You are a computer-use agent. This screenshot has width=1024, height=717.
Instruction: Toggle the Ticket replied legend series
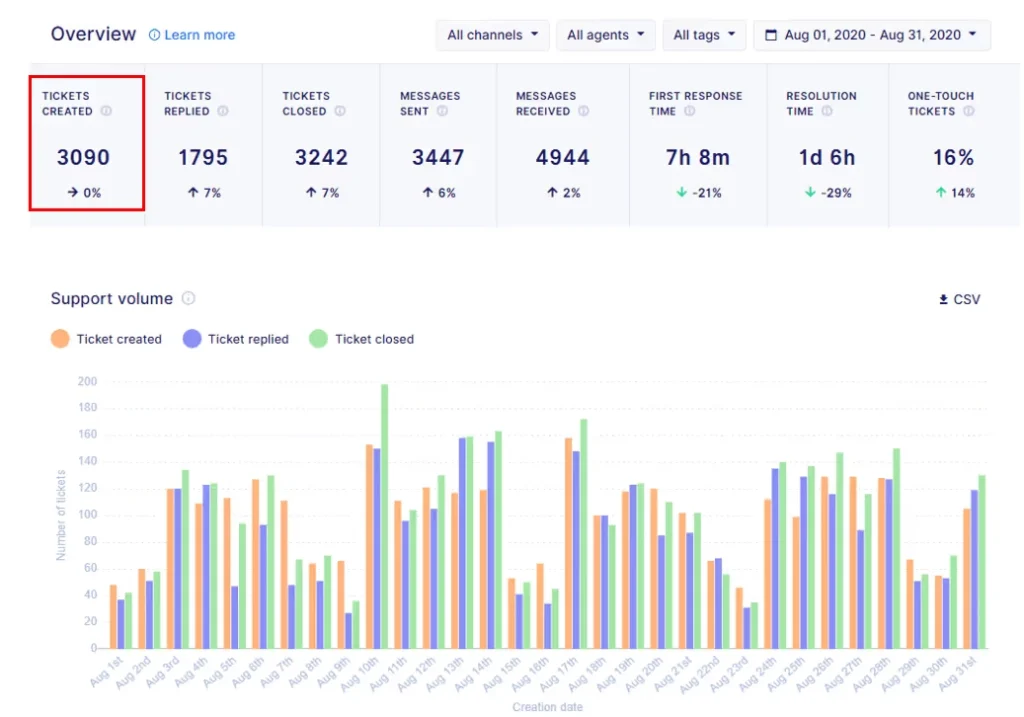[236, 339]
